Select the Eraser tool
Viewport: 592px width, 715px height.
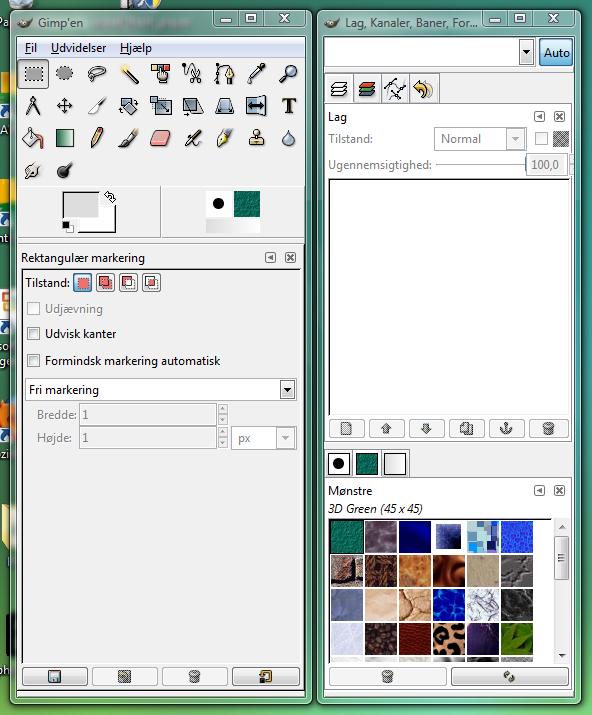[161, 138]
